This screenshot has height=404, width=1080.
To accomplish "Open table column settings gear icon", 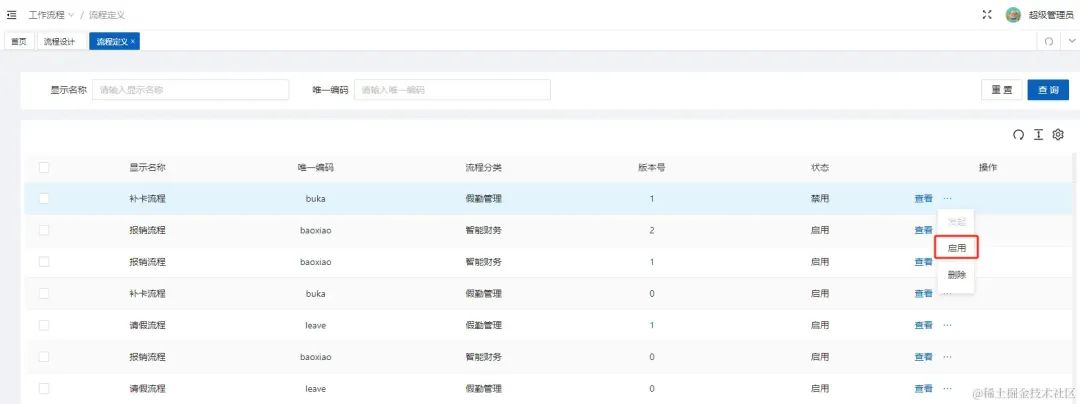I will tap(1059, 135).
